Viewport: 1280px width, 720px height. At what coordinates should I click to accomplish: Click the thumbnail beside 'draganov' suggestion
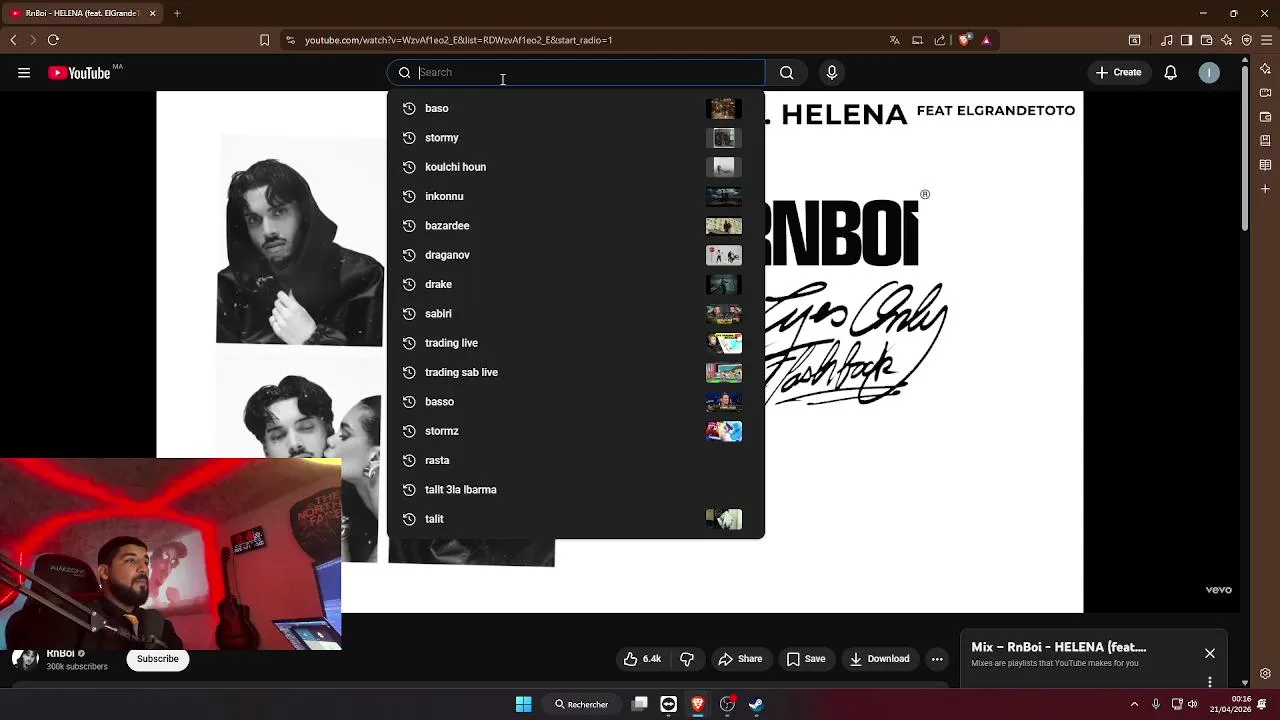pos(724,255)
